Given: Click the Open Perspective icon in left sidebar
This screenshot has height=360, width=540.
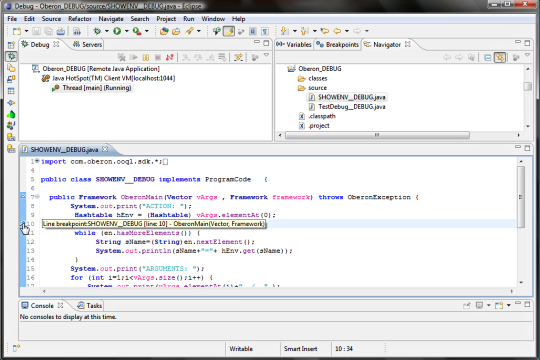Looking at the screenshot, I should click(11, 45).
